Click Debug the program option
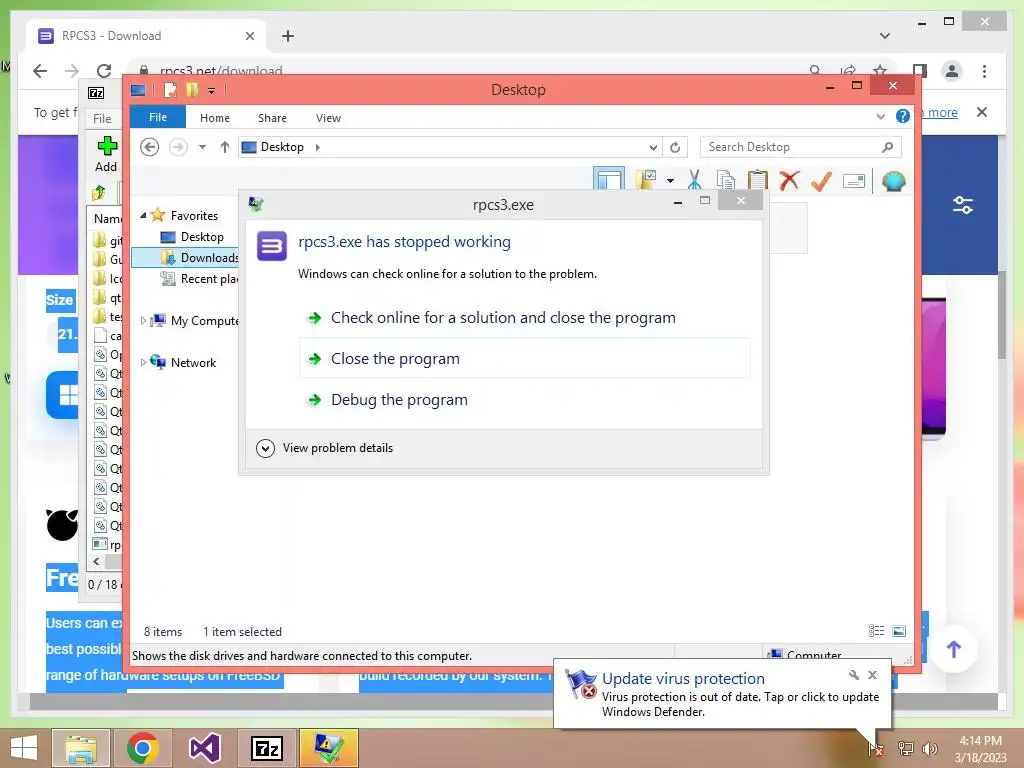The width and height of the screenshot is (1024, 768). pyautogui.click(x=524, y=399)
